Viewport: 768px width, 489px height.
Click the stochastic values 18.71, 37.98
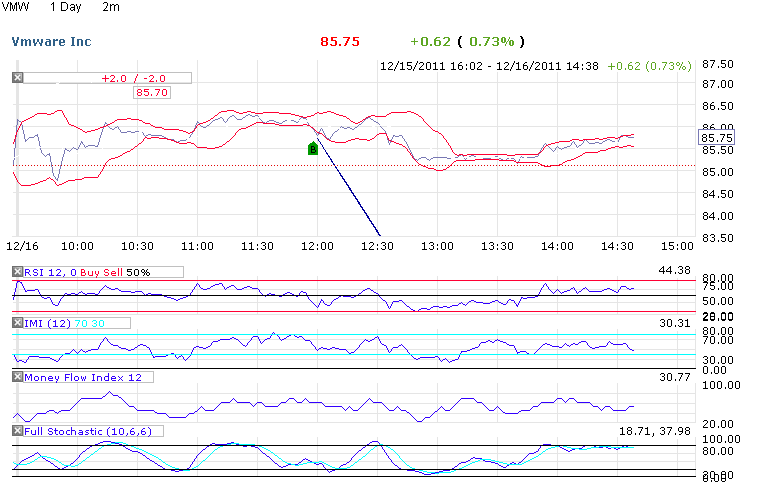click(655, 431)
